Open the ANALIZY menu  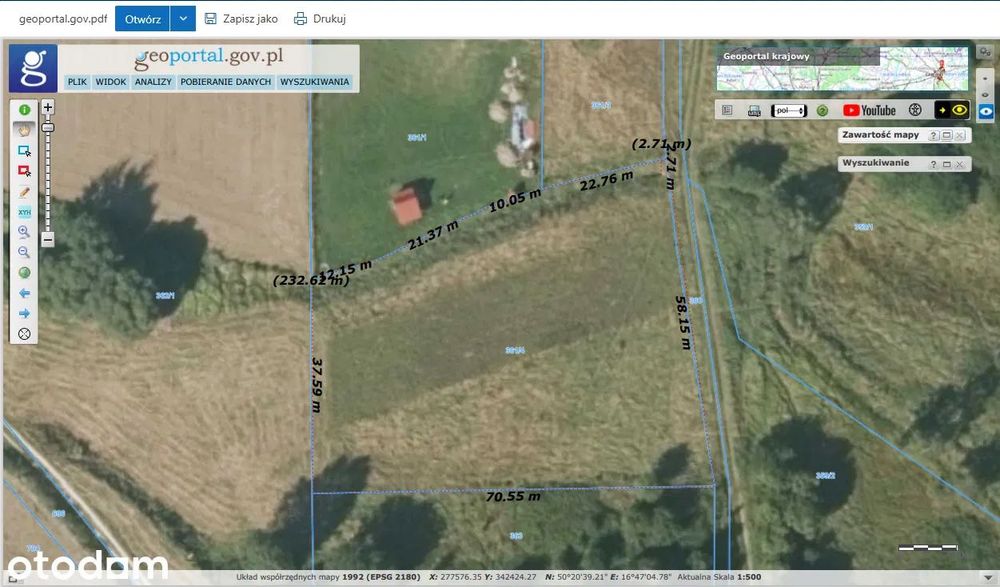point(153,82)
